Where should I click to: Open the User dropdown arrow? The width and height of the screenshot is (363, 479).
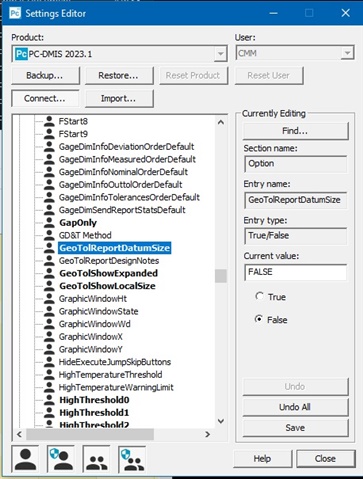pos(347,53)
